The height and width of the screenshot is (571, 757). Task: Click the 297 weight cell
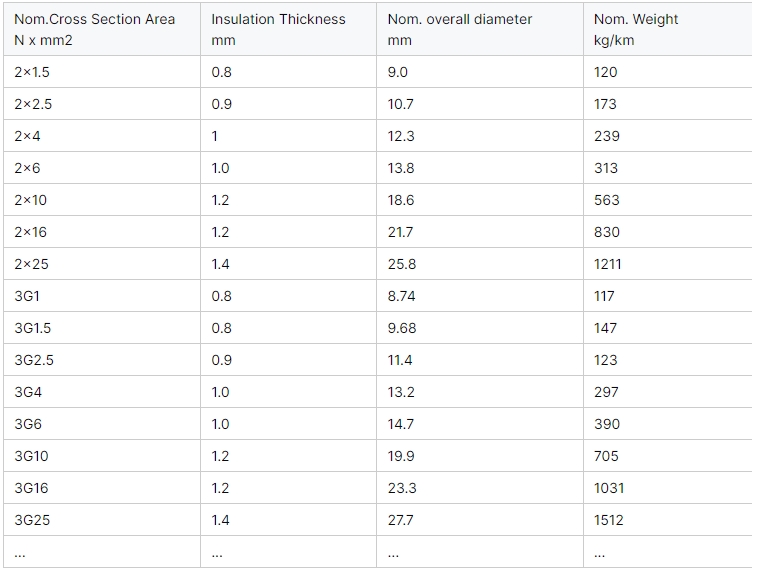668,391
